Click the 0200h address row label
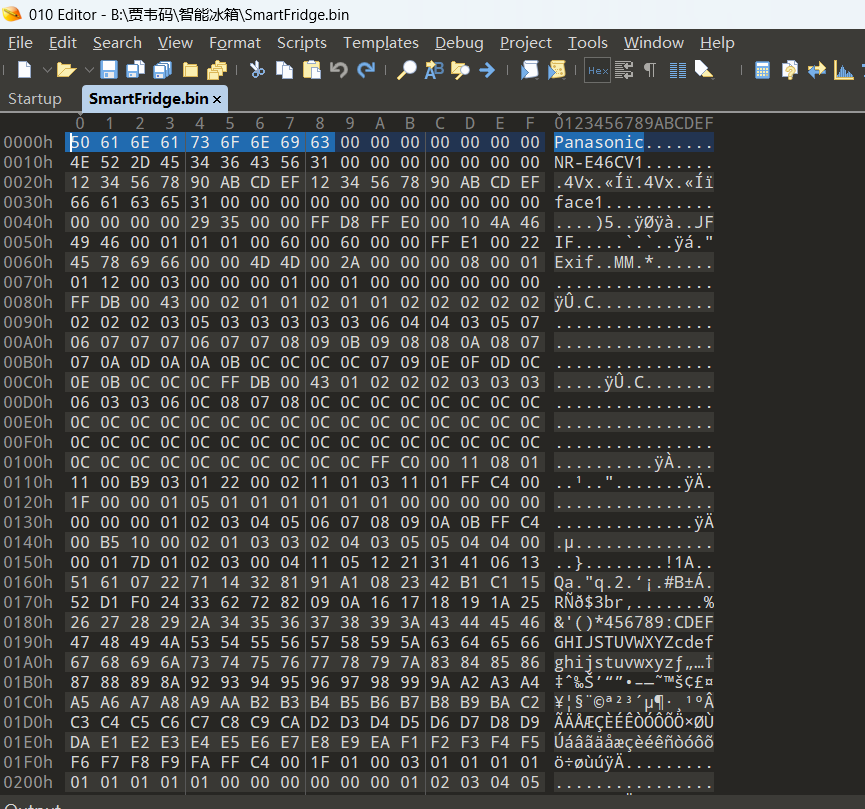This screenshot has width=865, height=809. click(28, 782)
